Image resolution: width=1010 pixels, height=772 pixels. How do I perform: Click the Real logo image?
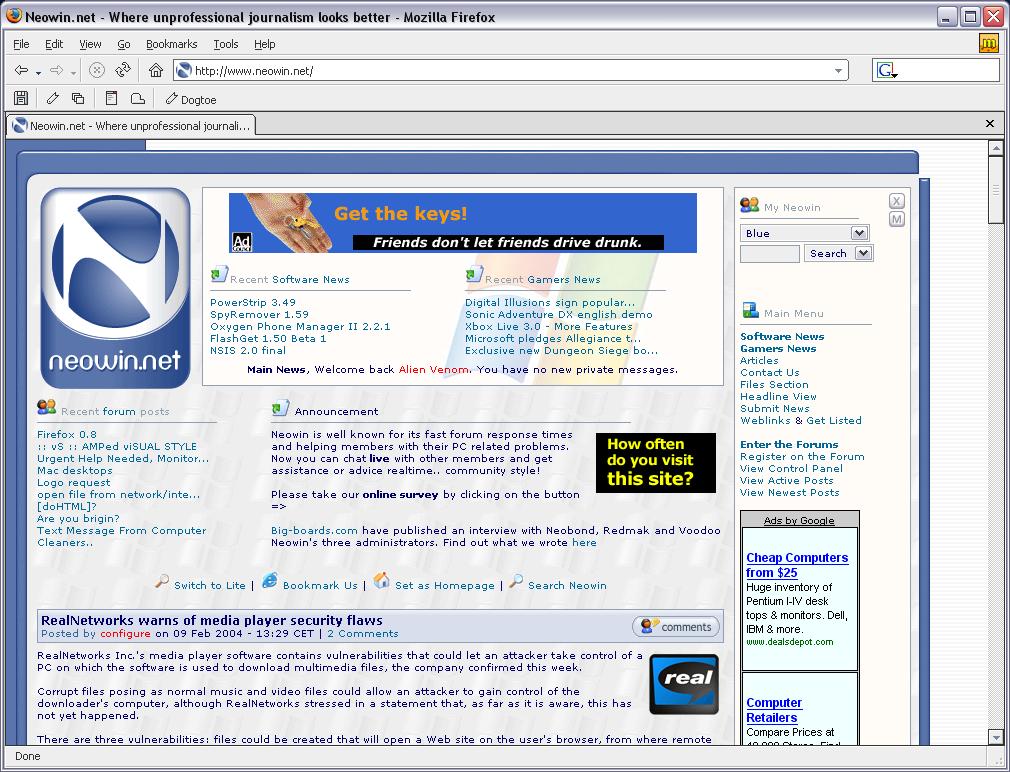[x=683, y=684]
